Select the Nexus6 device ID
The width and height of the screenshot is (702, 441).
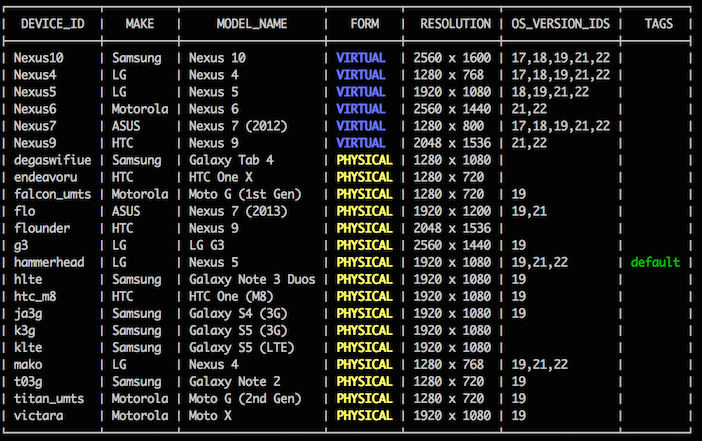click(x=35, y=109)
